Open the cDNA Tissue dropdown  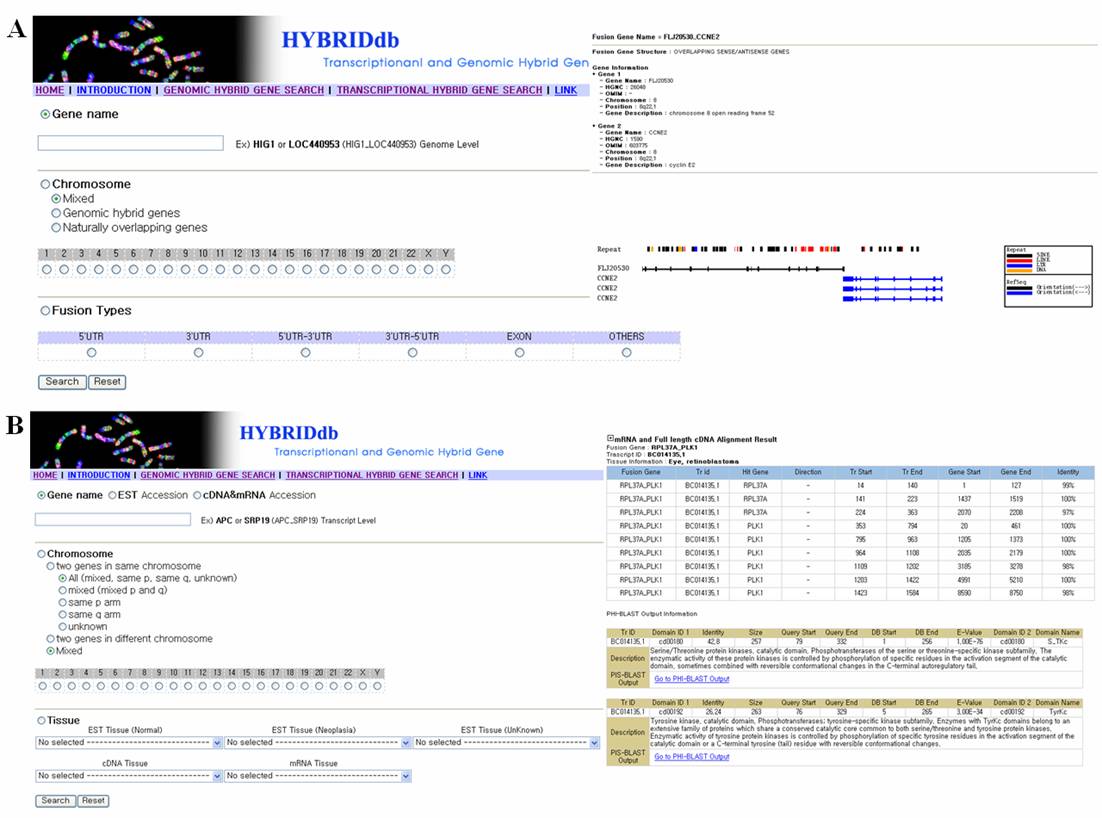coord(129,776)
